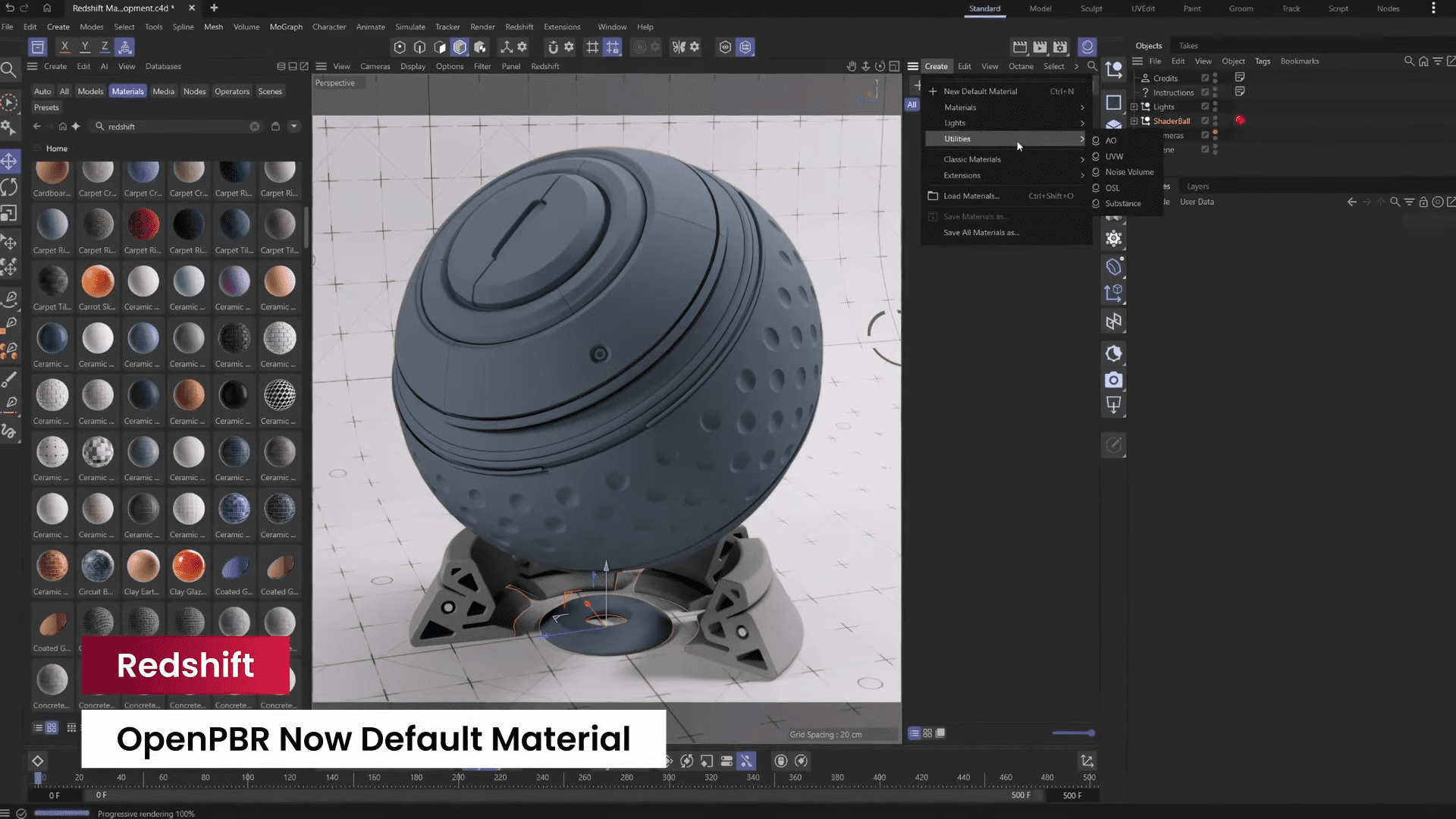This screenshot has height=819, width=1456.
Task: Click the search magnifier in the Object Manager
Action: (x=1409, y=61)
